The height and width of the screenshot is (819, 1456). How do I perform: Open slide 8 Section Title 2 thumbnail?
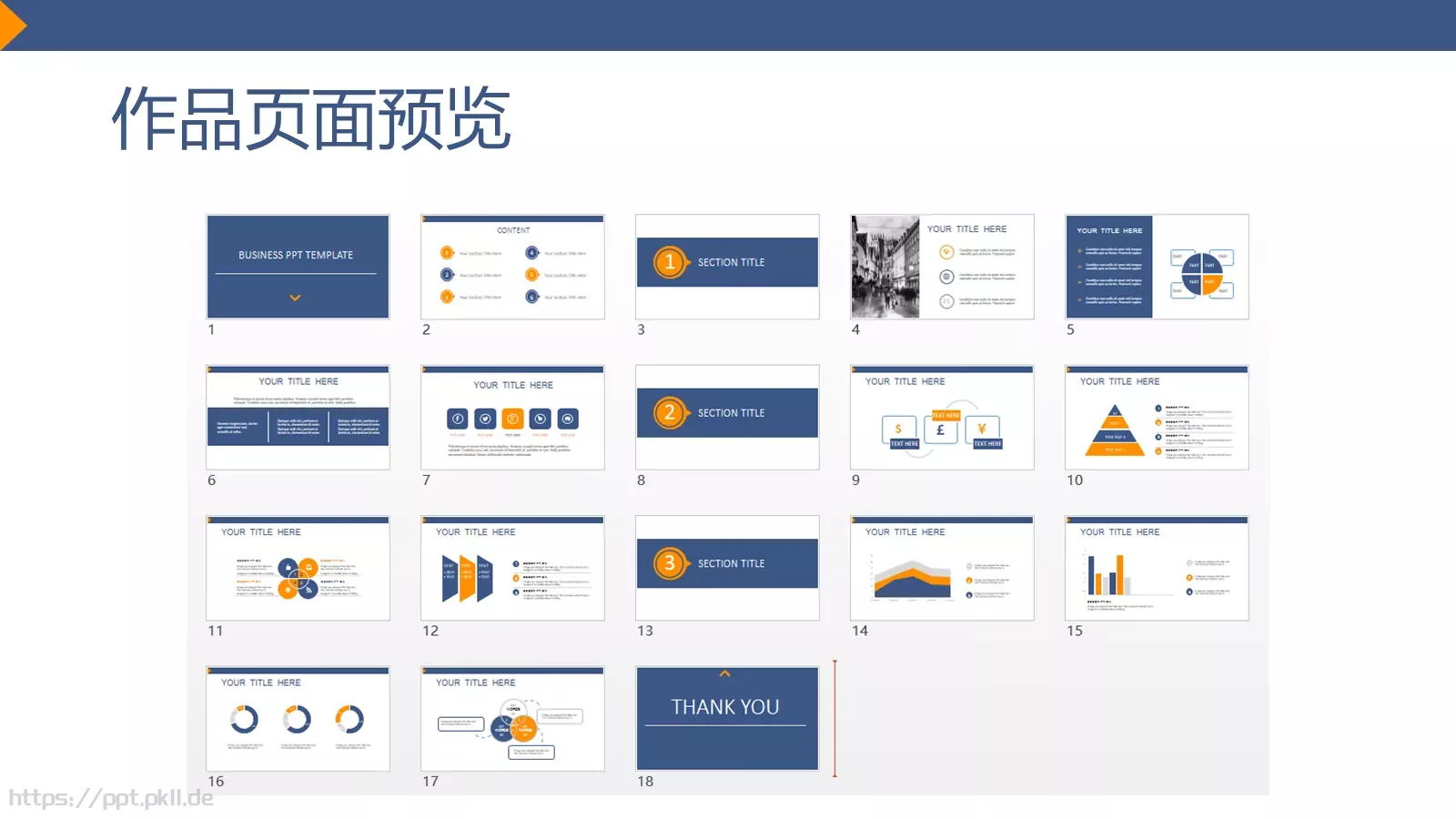click(x=727, y=418)
